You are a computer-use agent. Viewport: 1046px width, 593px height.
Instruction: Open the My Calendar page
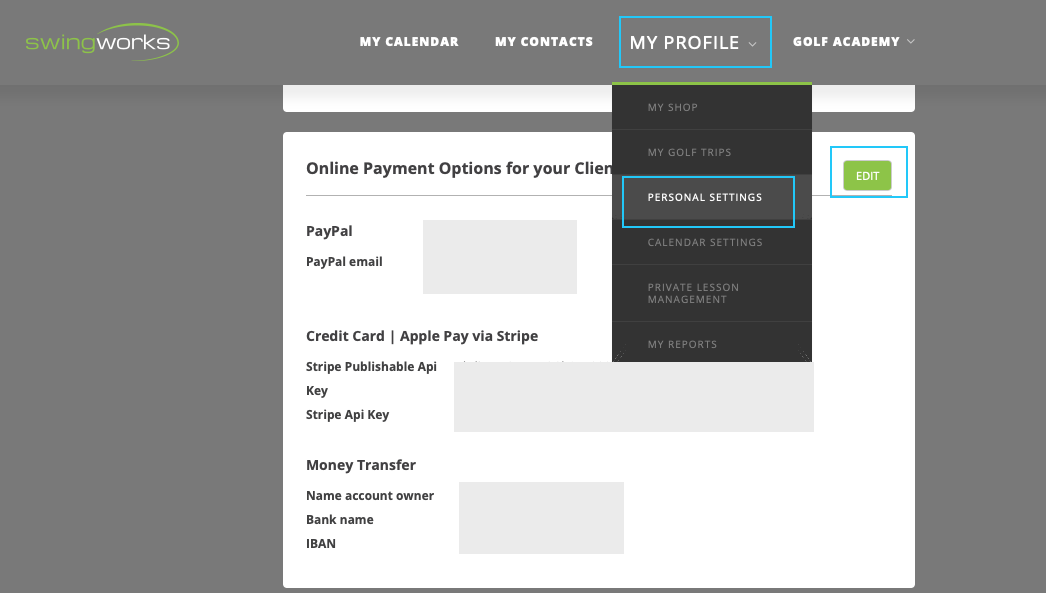[x=409, y=42]
